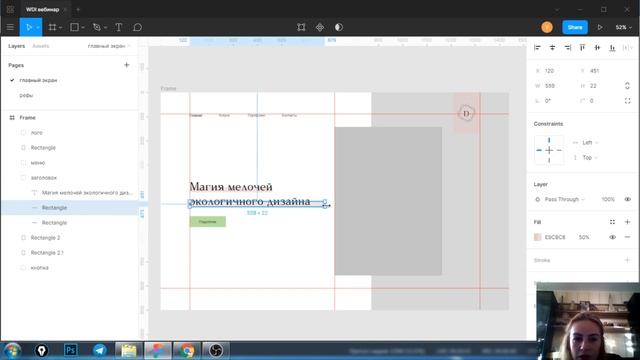The image size is (640, 360).
Task: Align selection to the bottom
Action: pos(612,48)
